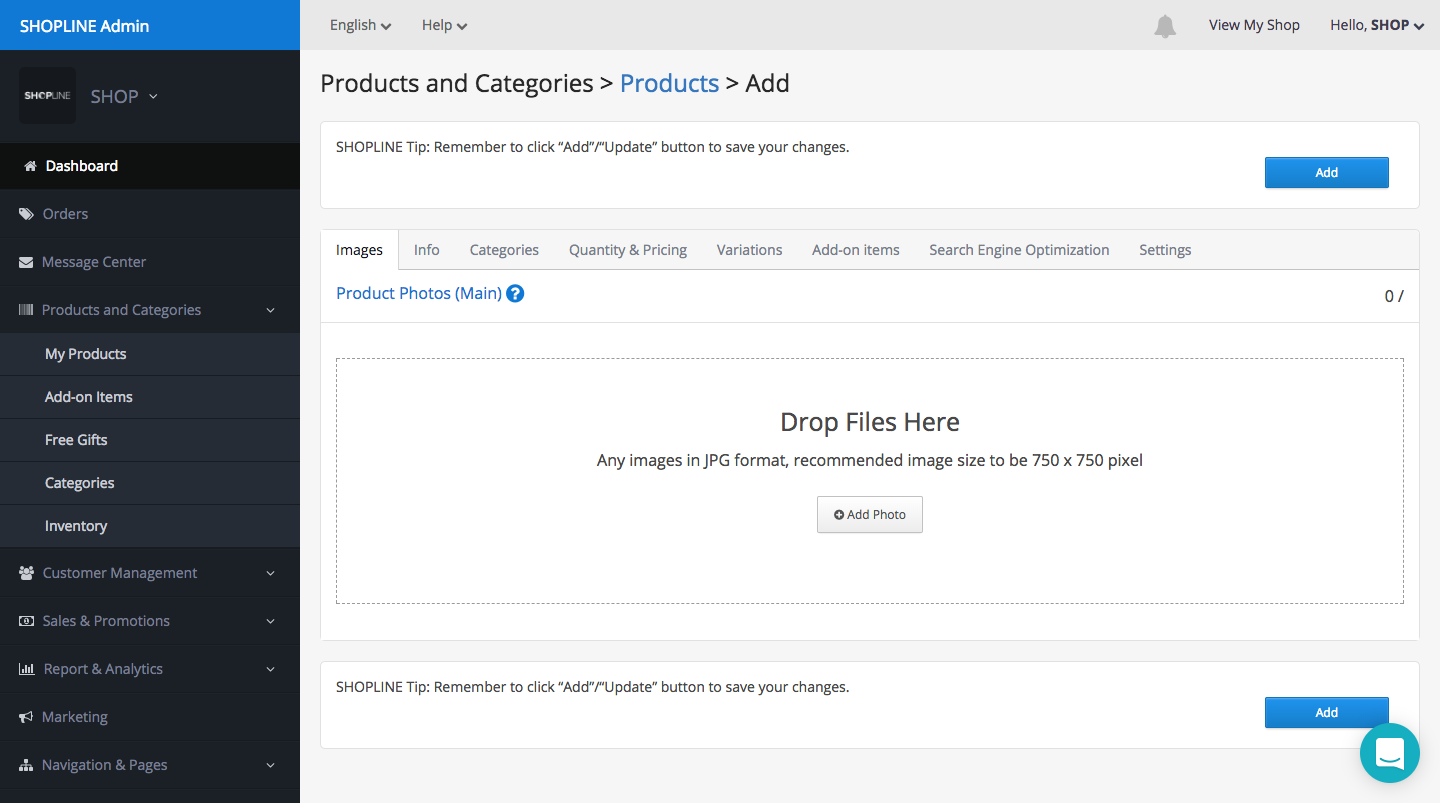Open Message Center in the sidebar
1440x803 pixels.
[x=94, y=262]
